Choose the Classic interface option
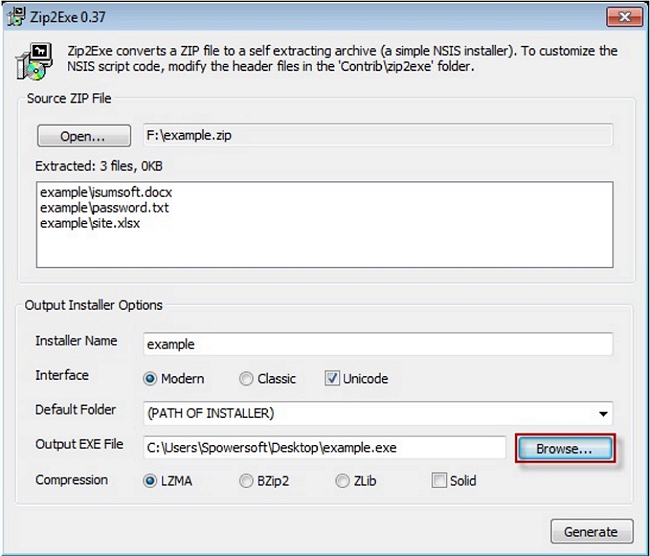650x556 pixels. [267, 379]
